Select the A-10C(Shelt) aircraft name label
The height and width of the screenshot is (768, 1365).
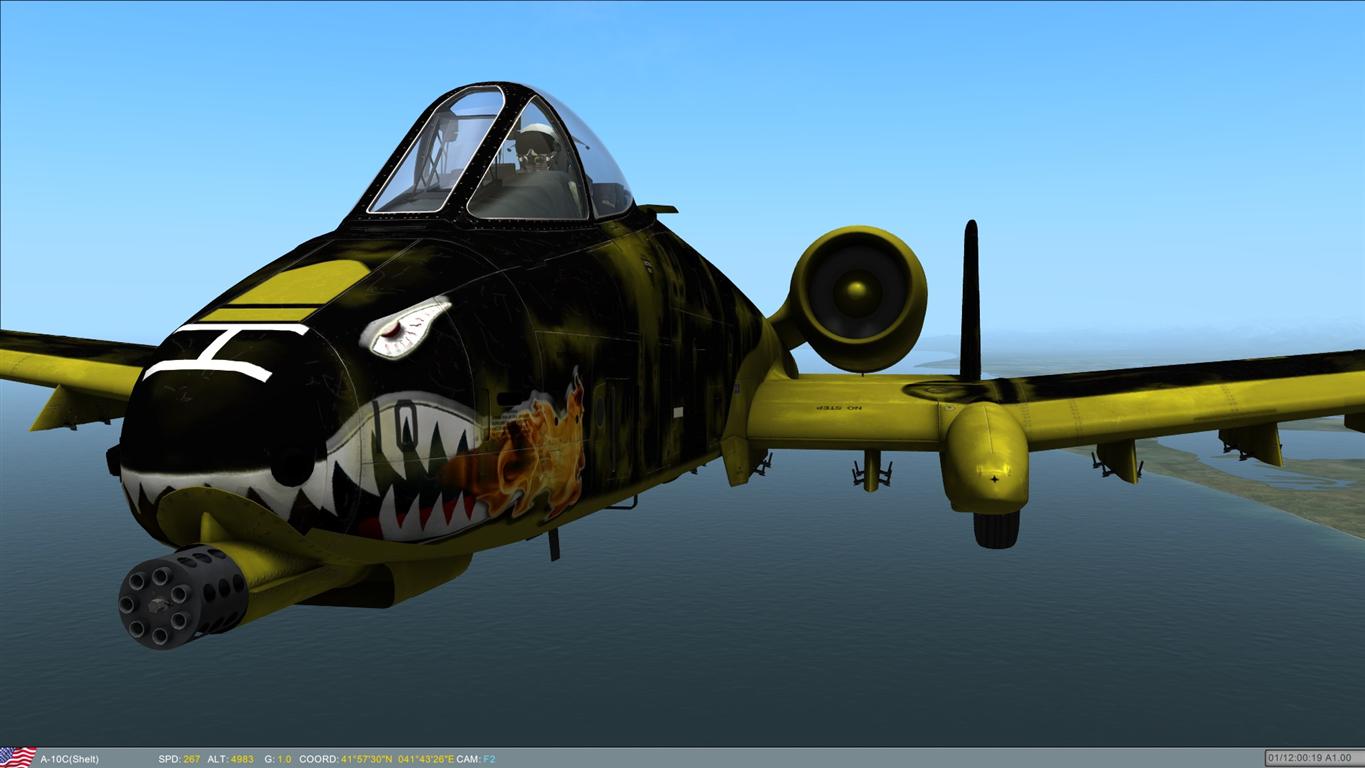click(x=69, y=760)
